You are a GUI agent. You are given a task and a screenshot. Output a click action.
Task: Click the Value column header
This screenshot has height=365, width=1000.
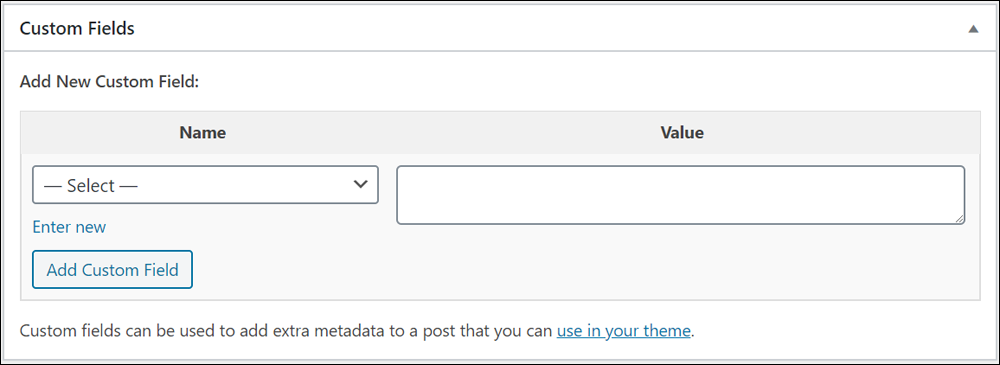(x=682, y=133)
